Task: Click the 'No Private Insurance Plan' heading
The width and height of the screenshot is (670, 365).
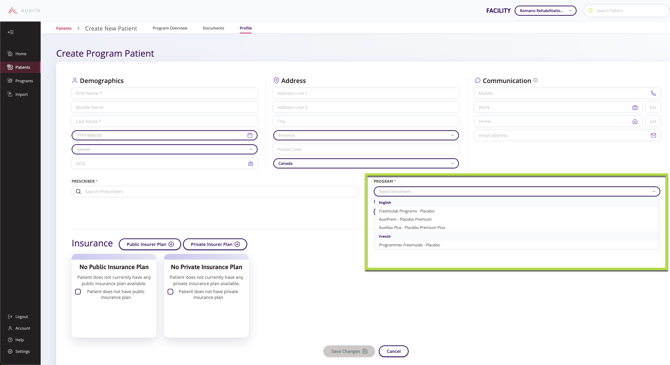Action: coord(206,267)
